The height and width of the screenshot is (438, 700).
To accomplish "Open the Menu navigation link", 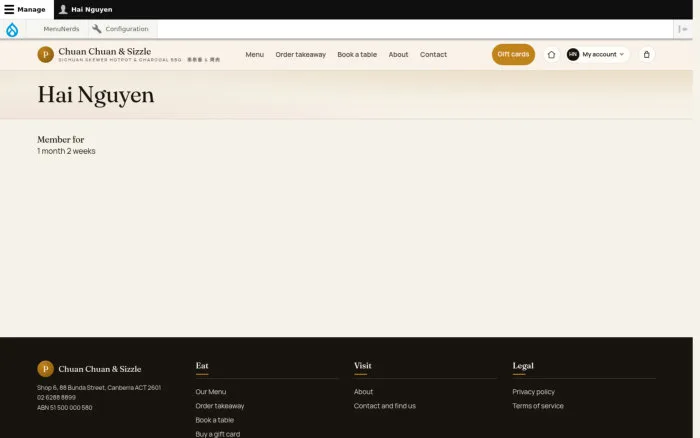I will [x=254, y=54].
